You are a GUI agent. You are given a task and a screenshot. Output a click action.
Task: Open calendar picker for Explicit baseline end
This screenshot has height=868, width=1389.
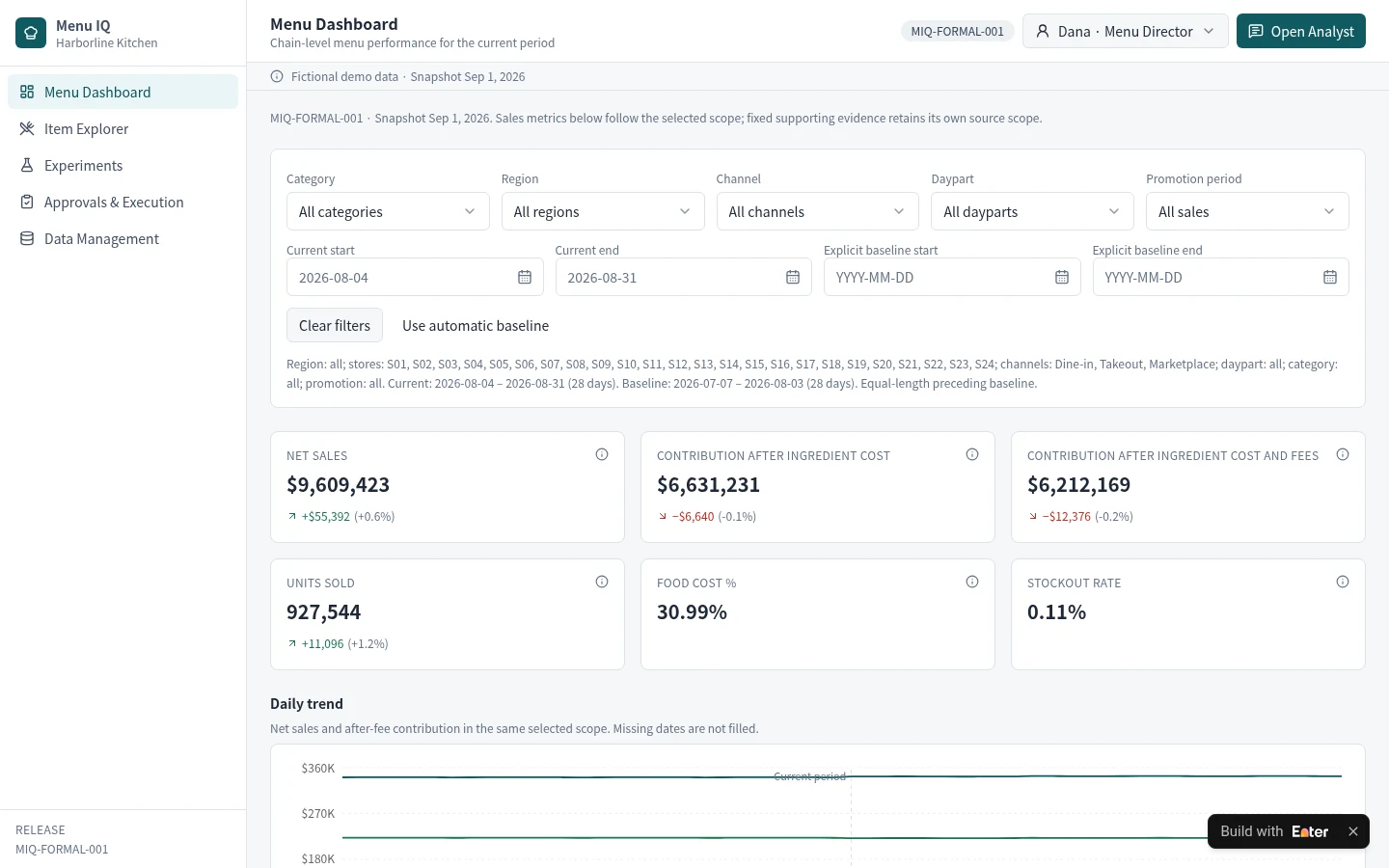click(x=1330, y=277)
